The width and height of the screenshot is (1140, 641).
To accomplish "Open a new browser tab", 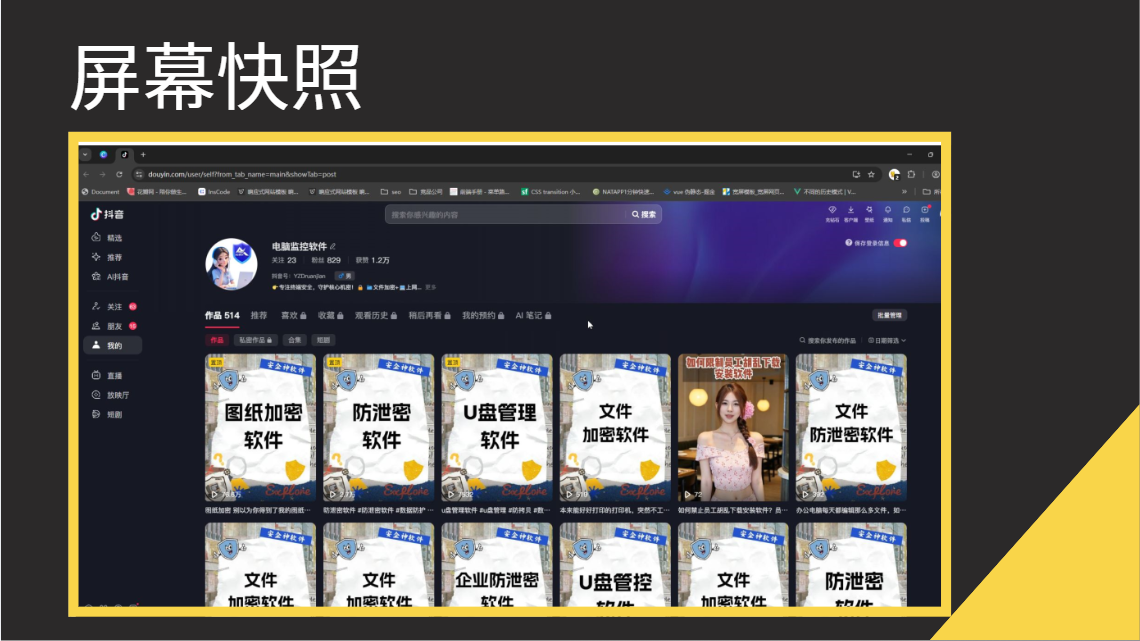I will (143, 155).
